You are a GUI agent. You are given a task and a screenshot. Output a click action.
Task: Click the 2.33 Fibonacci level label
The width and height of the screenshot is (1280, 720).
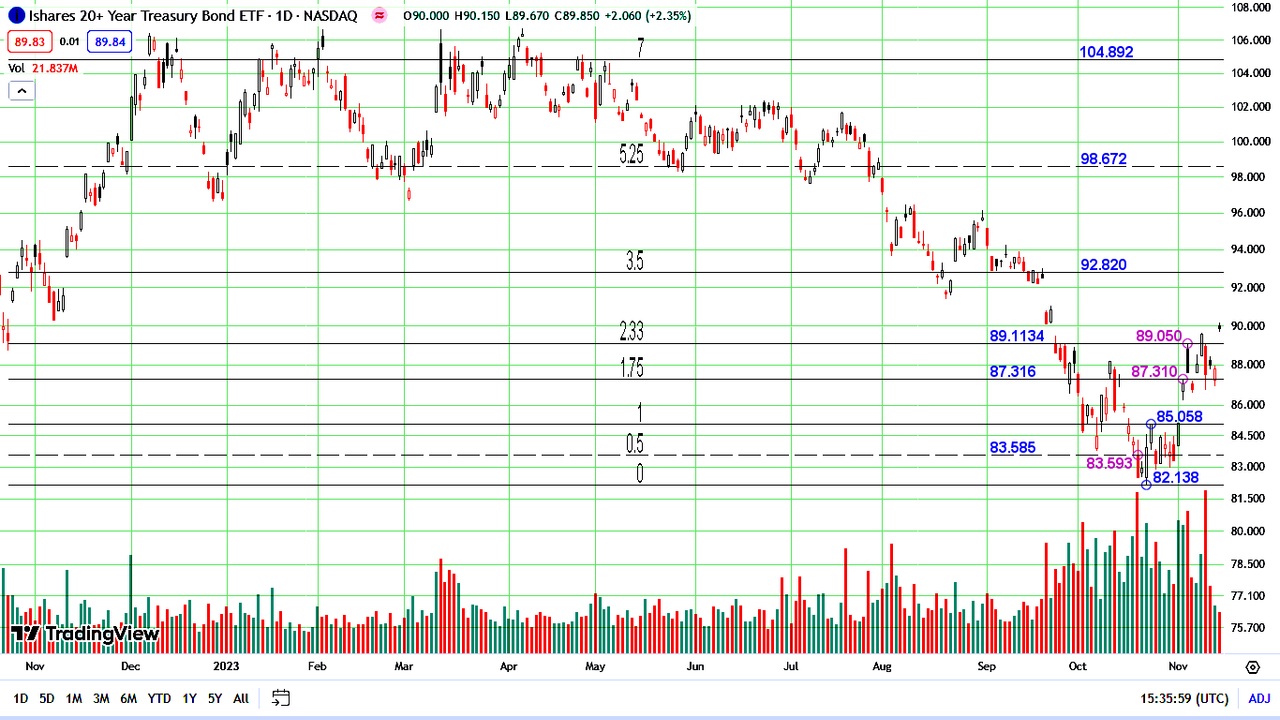[x=632, y=333]
